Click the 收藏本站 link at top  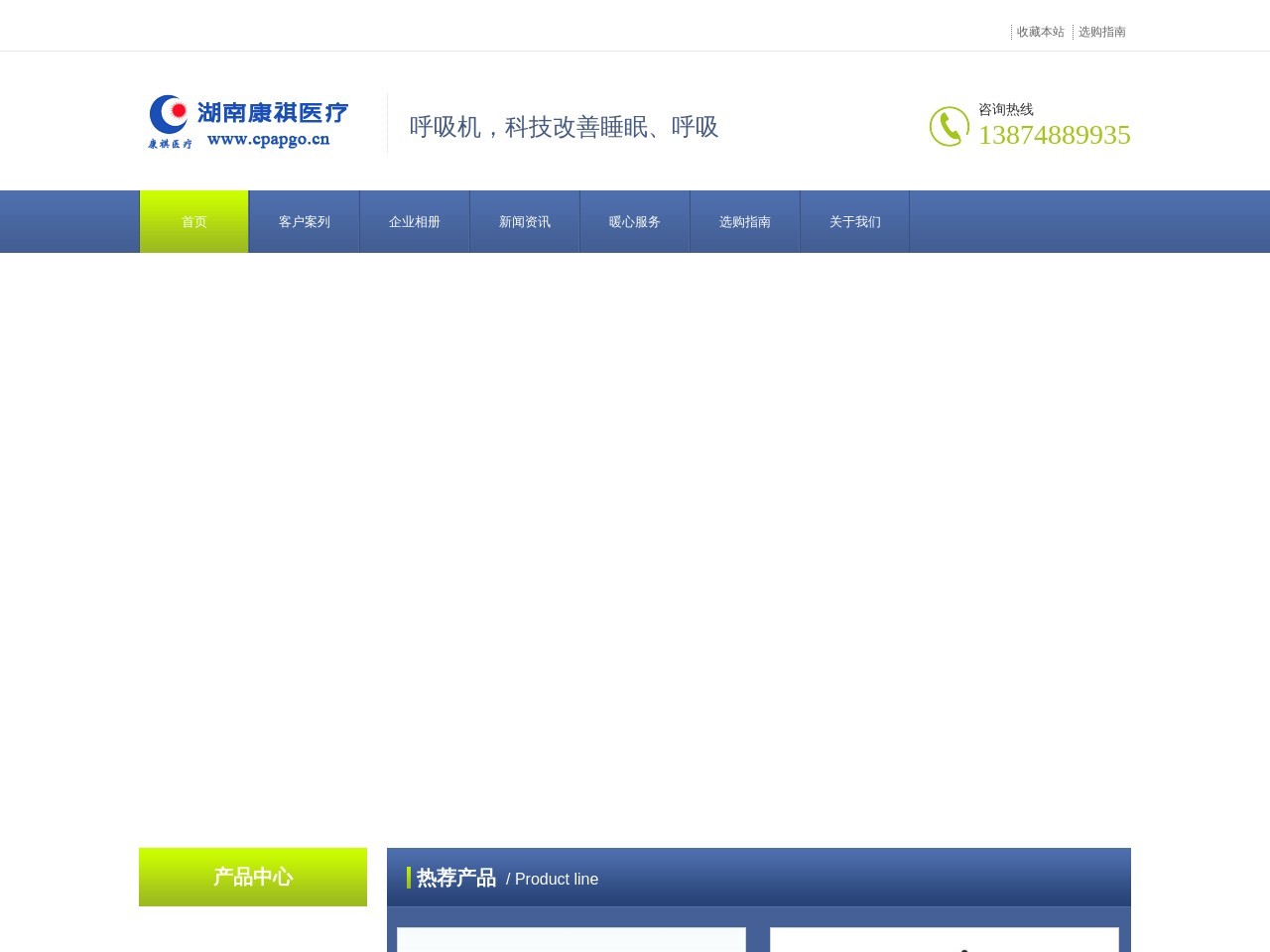coord(1040,32)
